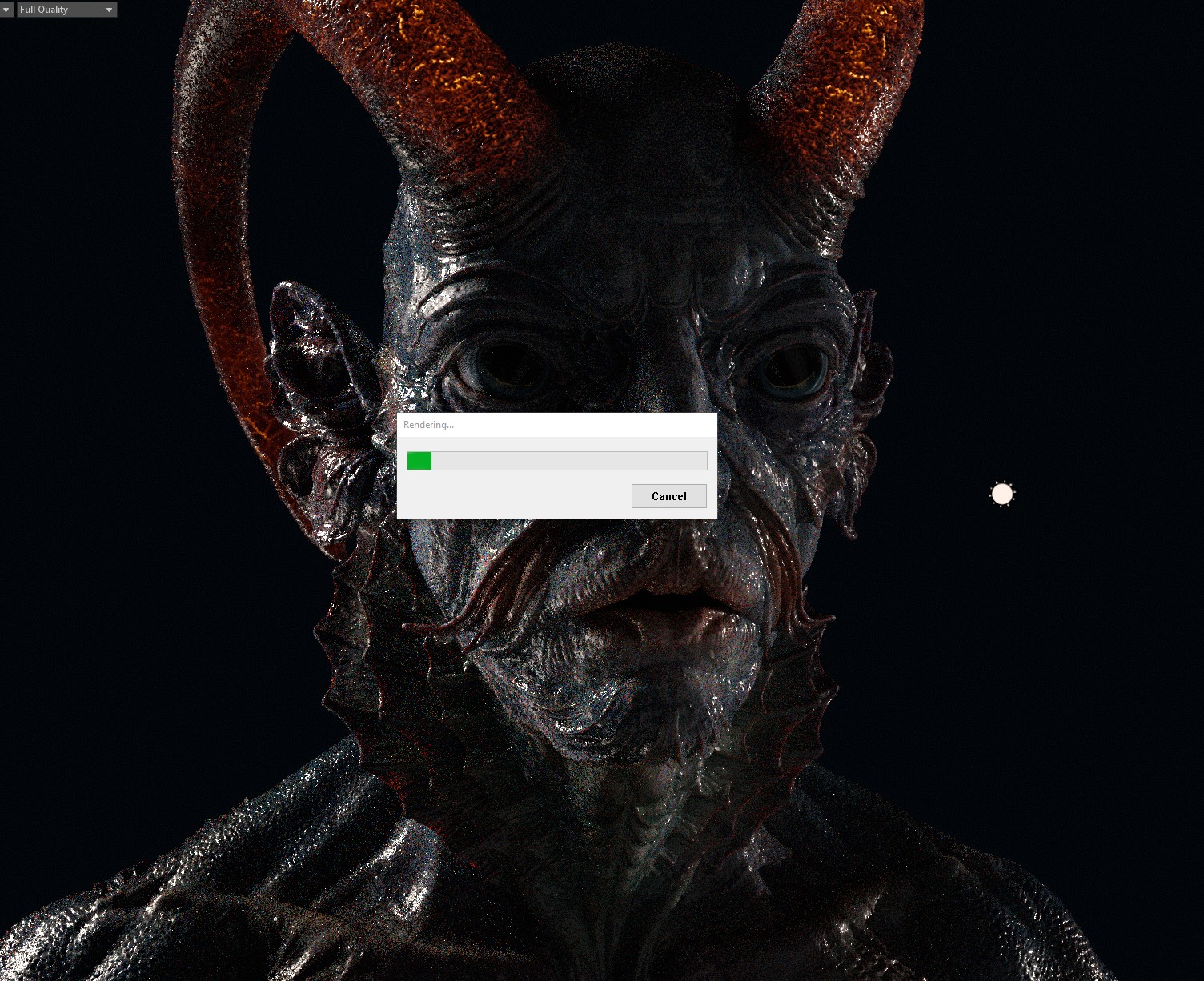1204x981 pixels.
Task: Click the empty gray progress bar track
Action: (568, 461)
